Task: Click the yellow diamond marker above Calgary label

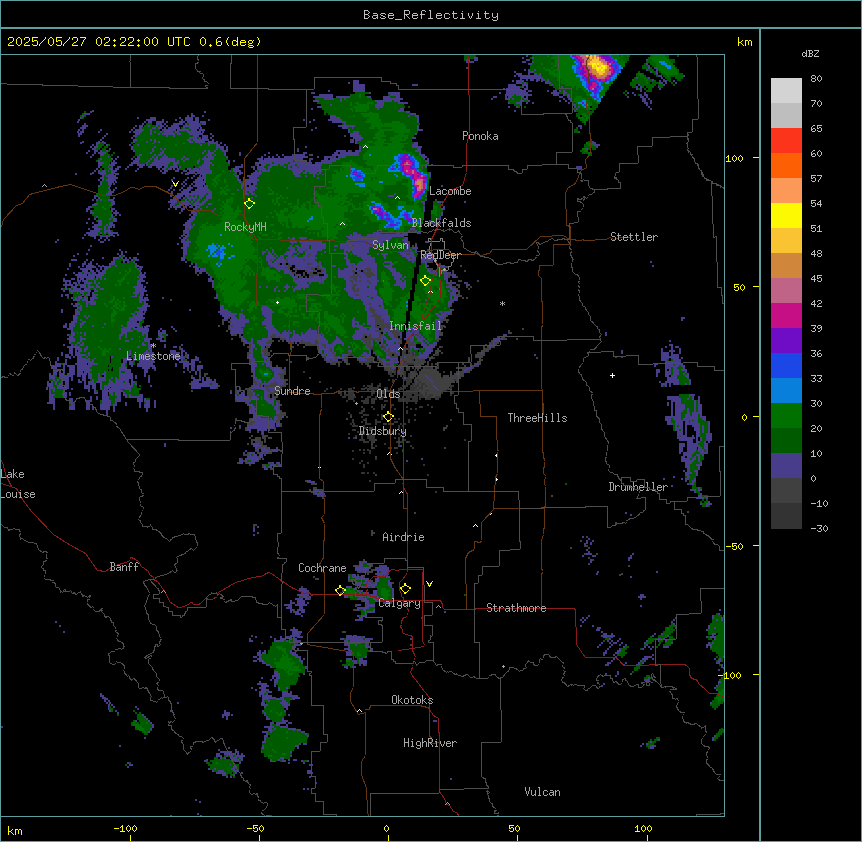Action: (x=405, y=589)
